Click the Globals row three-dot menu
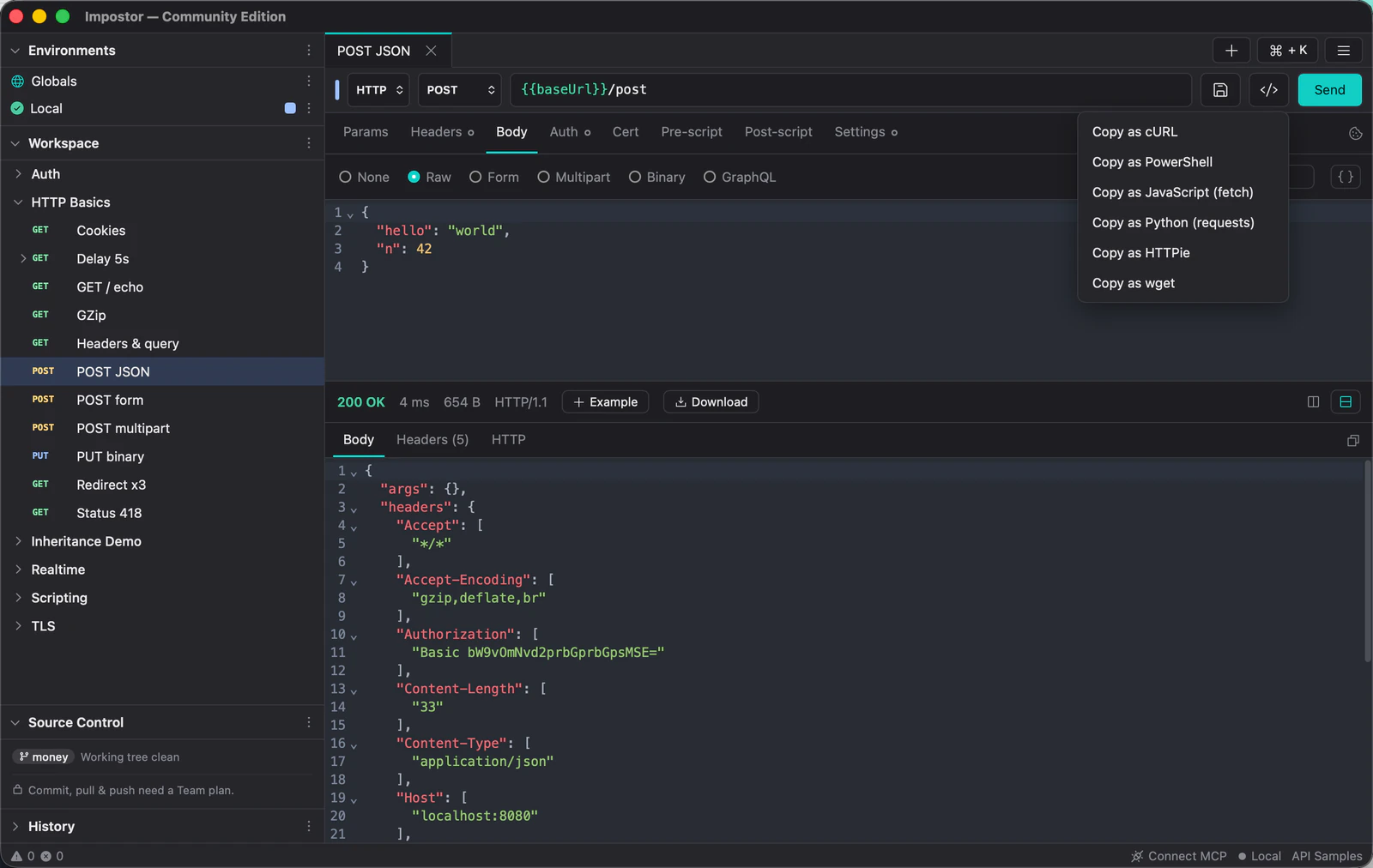Image resolution: width=1373 pixels, height=868 pixels. [x=309, y=81]
